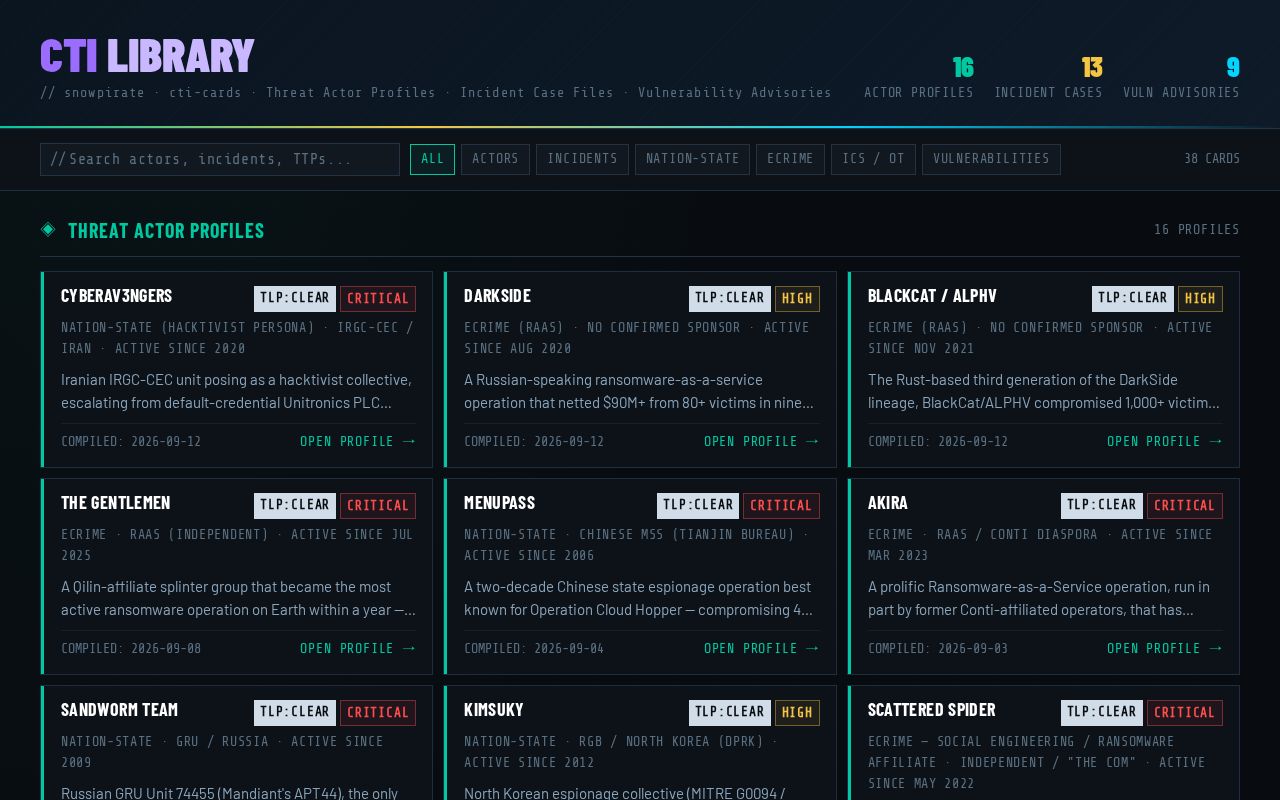Screen dimensions: 1280x800
Task: Filter by INCIDENTS
Action: (582, 159)
